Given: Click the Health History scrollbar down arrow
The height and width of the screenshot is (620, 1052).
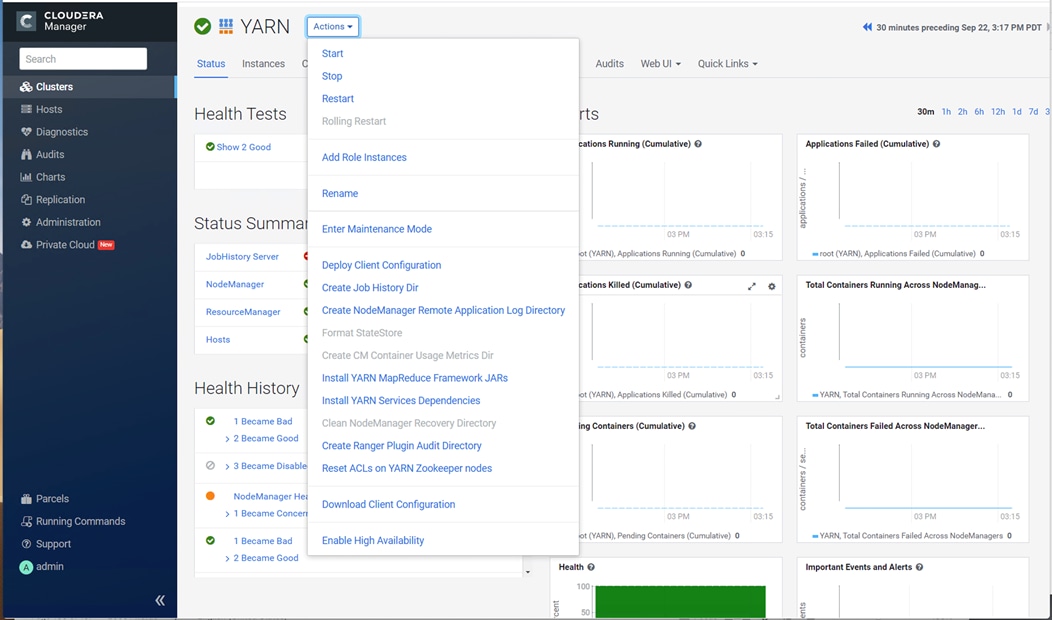Looking at the screenshot, I should (x=527, y=572).
